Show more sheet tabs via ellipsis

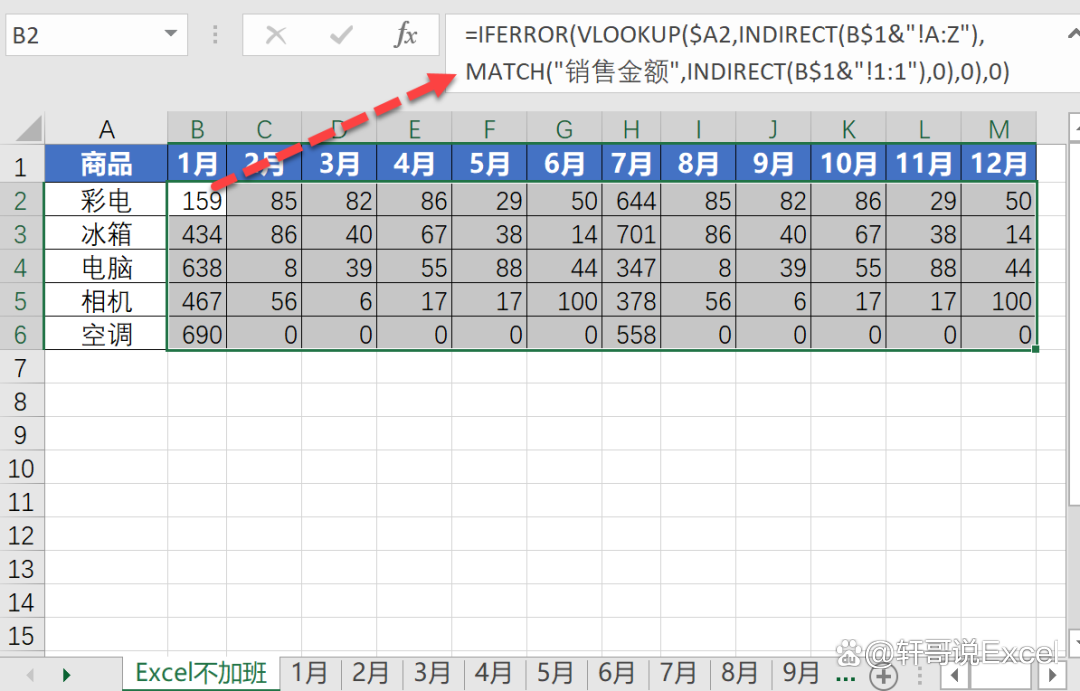click(x=845, y=677)
